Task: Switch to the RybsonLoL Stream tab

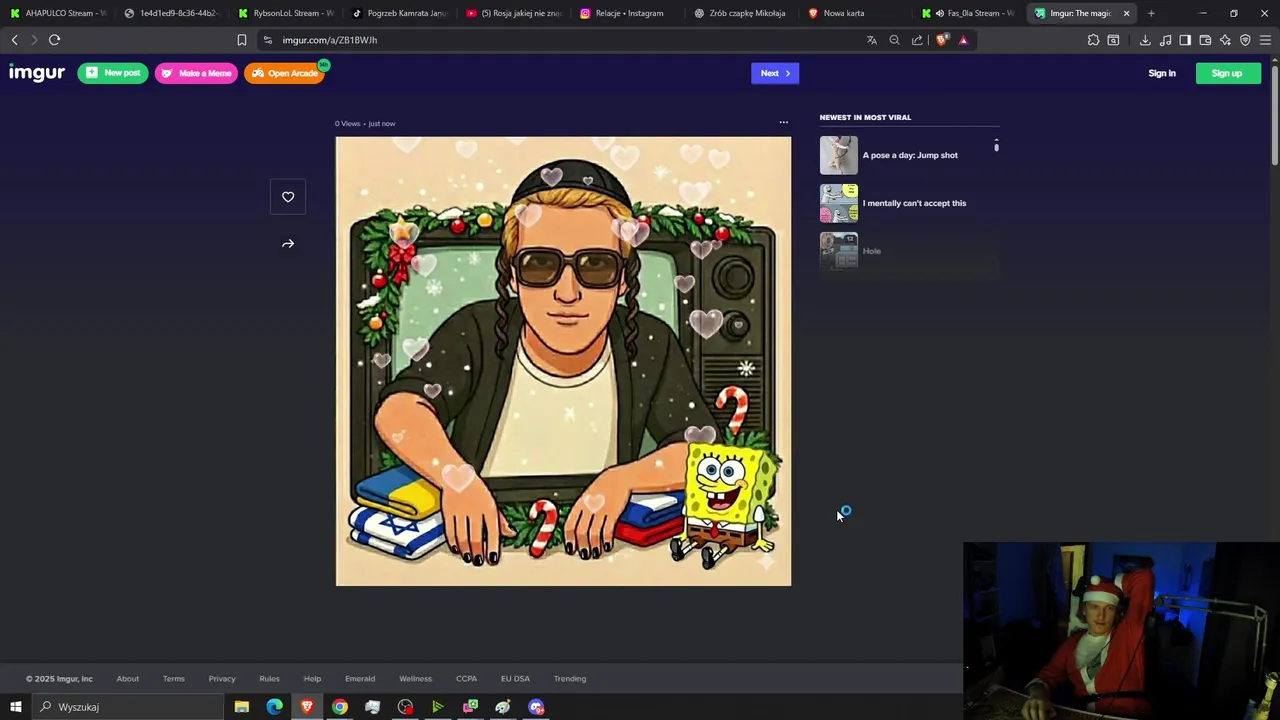Action: 285,13
